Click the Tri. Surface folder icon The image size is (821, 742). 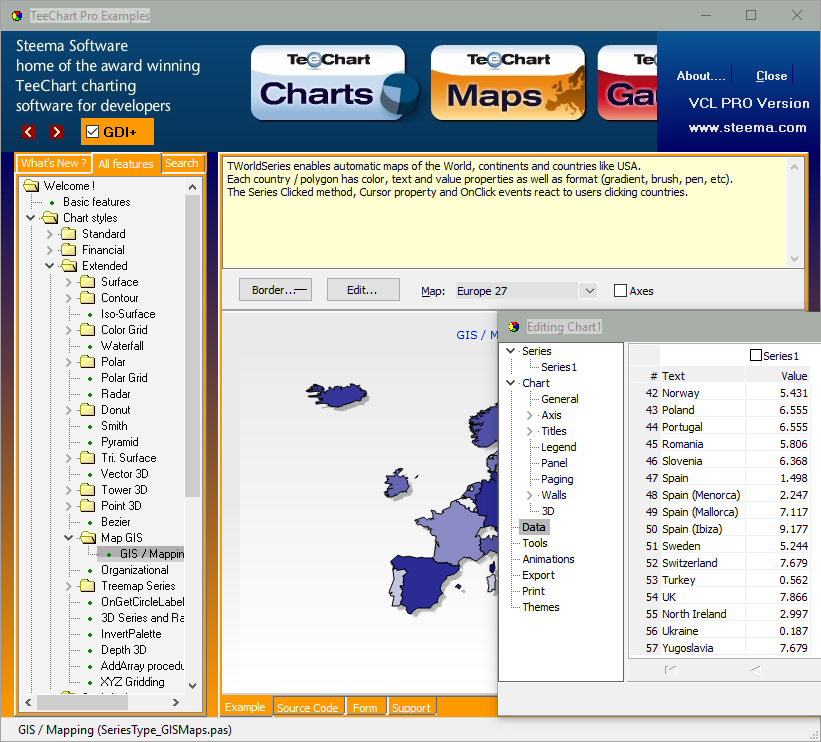tap(87, 458)
